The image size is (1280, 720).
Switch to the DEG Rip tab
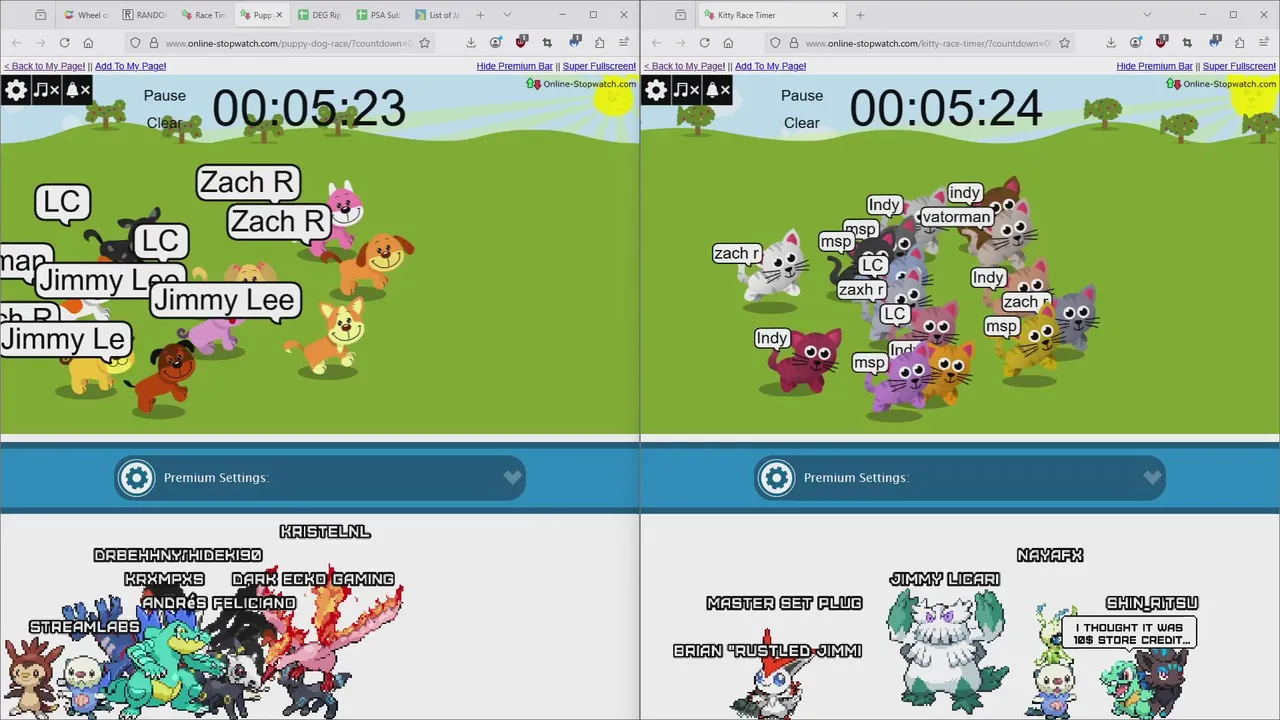pyautogui.click(x=322, y=15)
